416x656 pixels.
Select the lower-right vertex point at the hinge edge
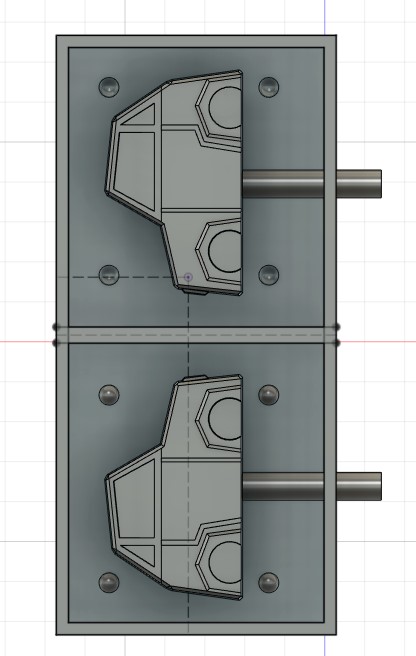(x=338, y=343)
